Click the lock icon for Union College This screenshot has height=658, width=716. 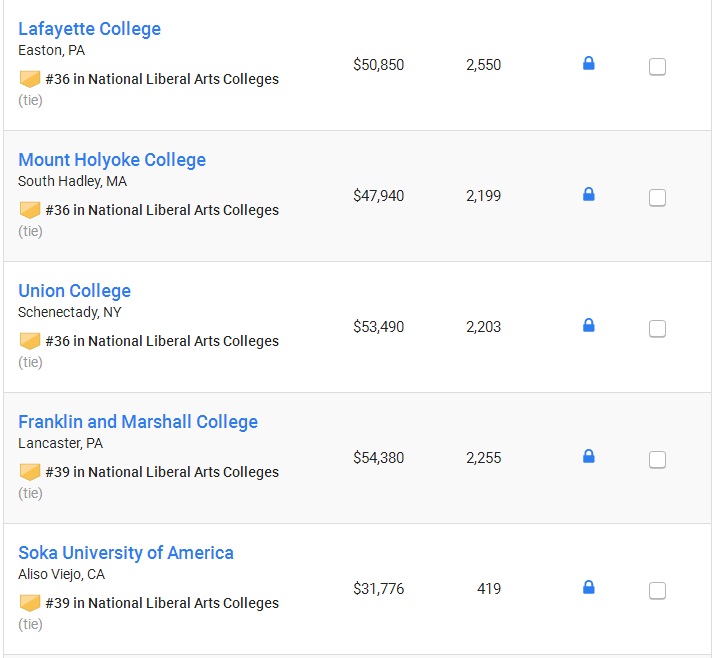click(589, 325)
